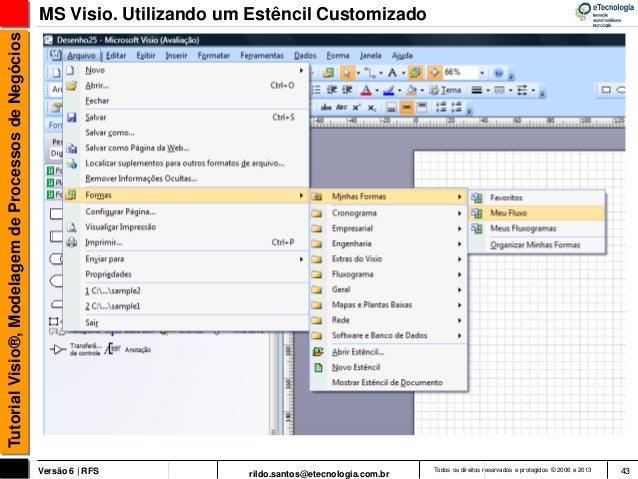The image size is (638, 479).
Task: Click Sair to exit Visio
Action: (x=186, y=323)
